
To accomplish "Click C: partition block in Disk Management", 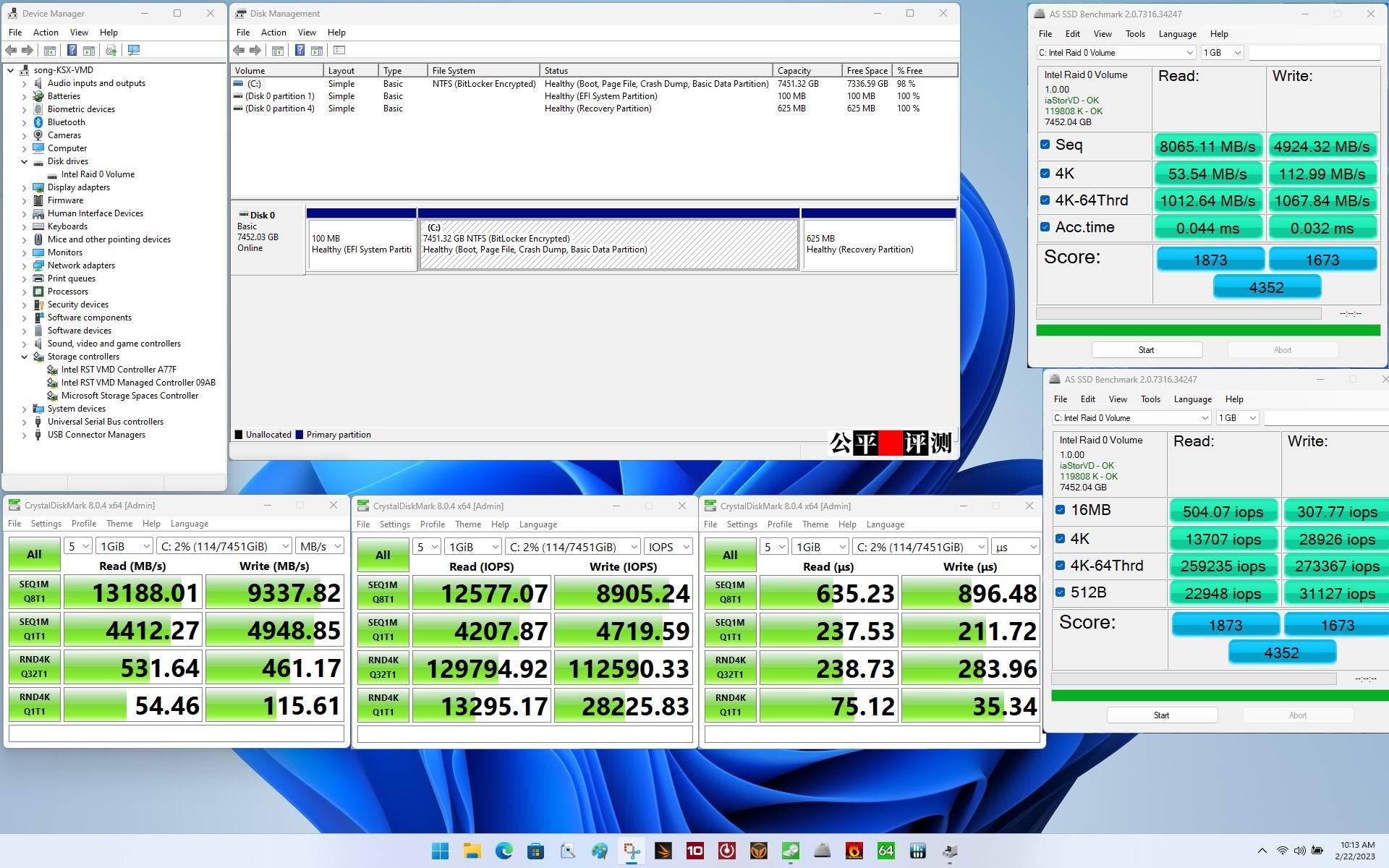I will pyautogui.click(x=609, y=244).
